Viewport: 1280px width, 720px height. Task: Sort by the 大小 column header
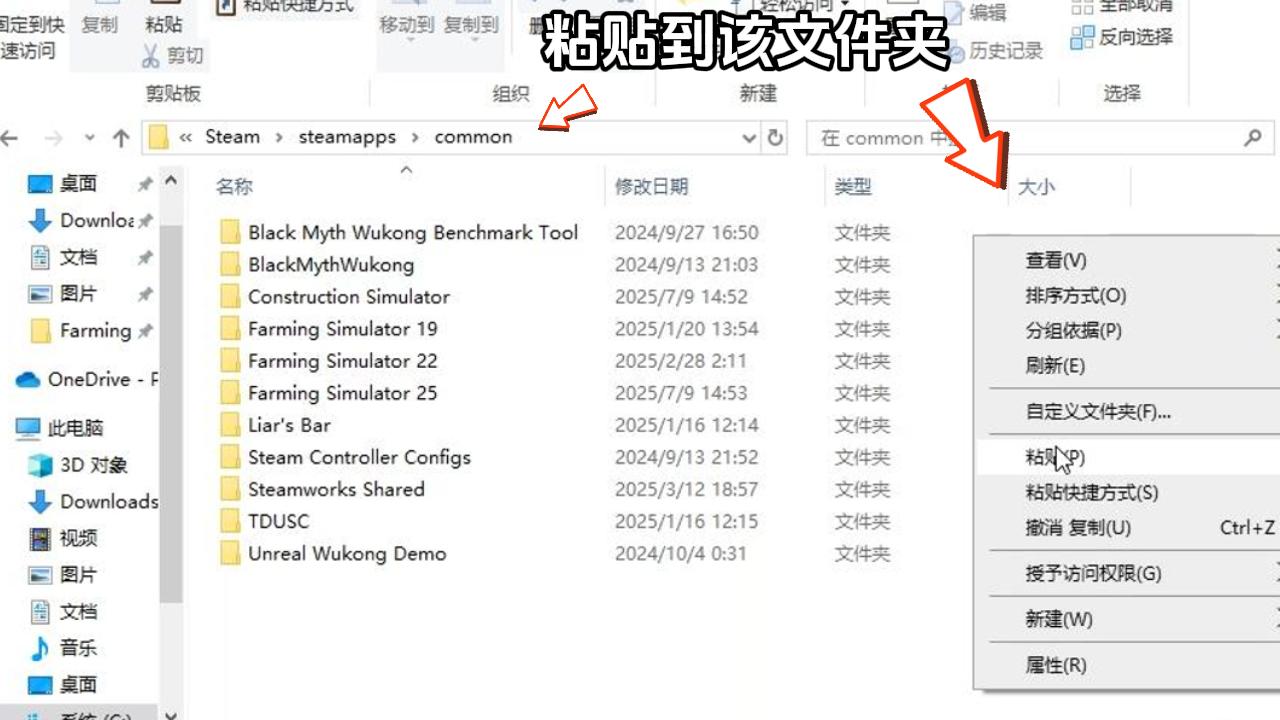pos(1035,186)
